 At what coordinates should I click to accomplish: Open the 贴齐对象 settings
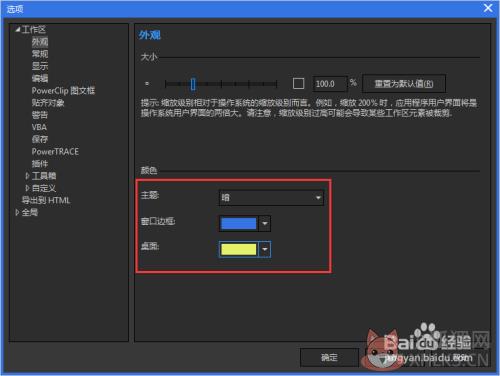click(48, 103)
